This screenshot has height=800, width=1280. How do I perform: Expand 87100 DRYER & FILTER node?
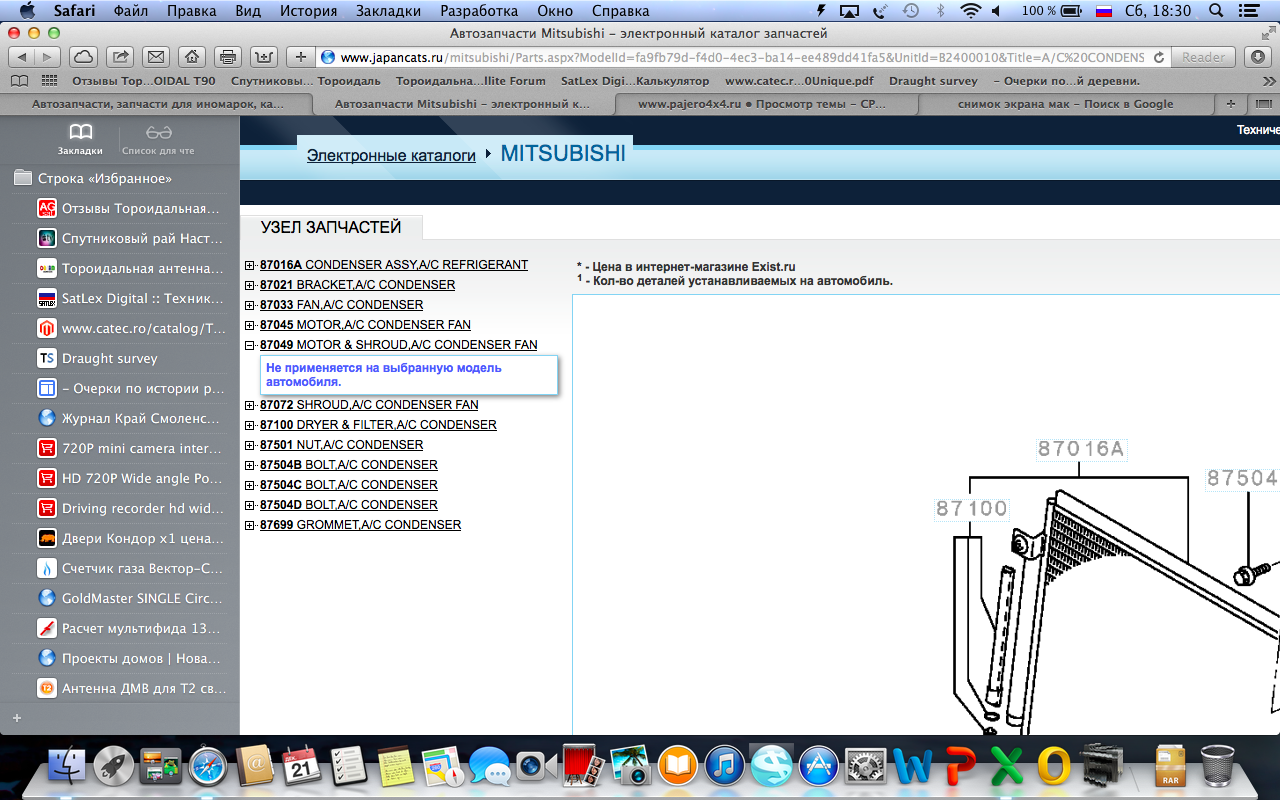250,425
